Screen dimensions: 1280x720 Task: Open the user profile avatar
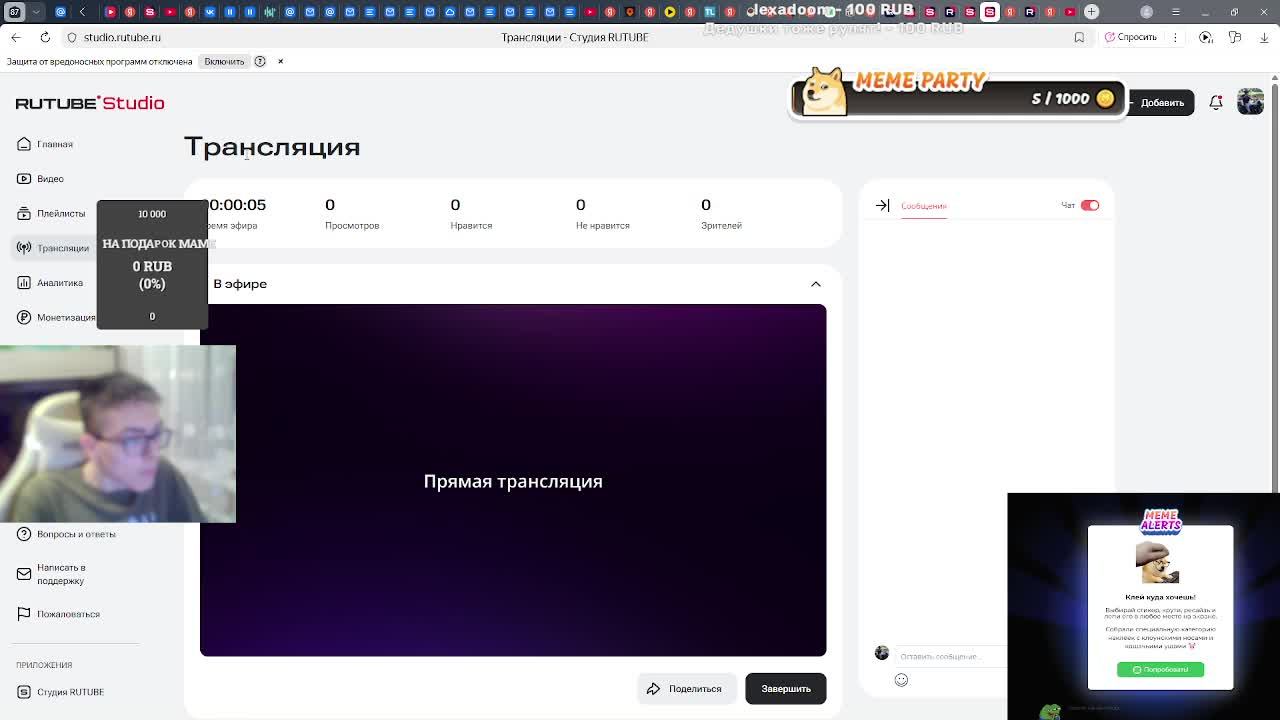pyautogui.click(x=1250, y=102)
